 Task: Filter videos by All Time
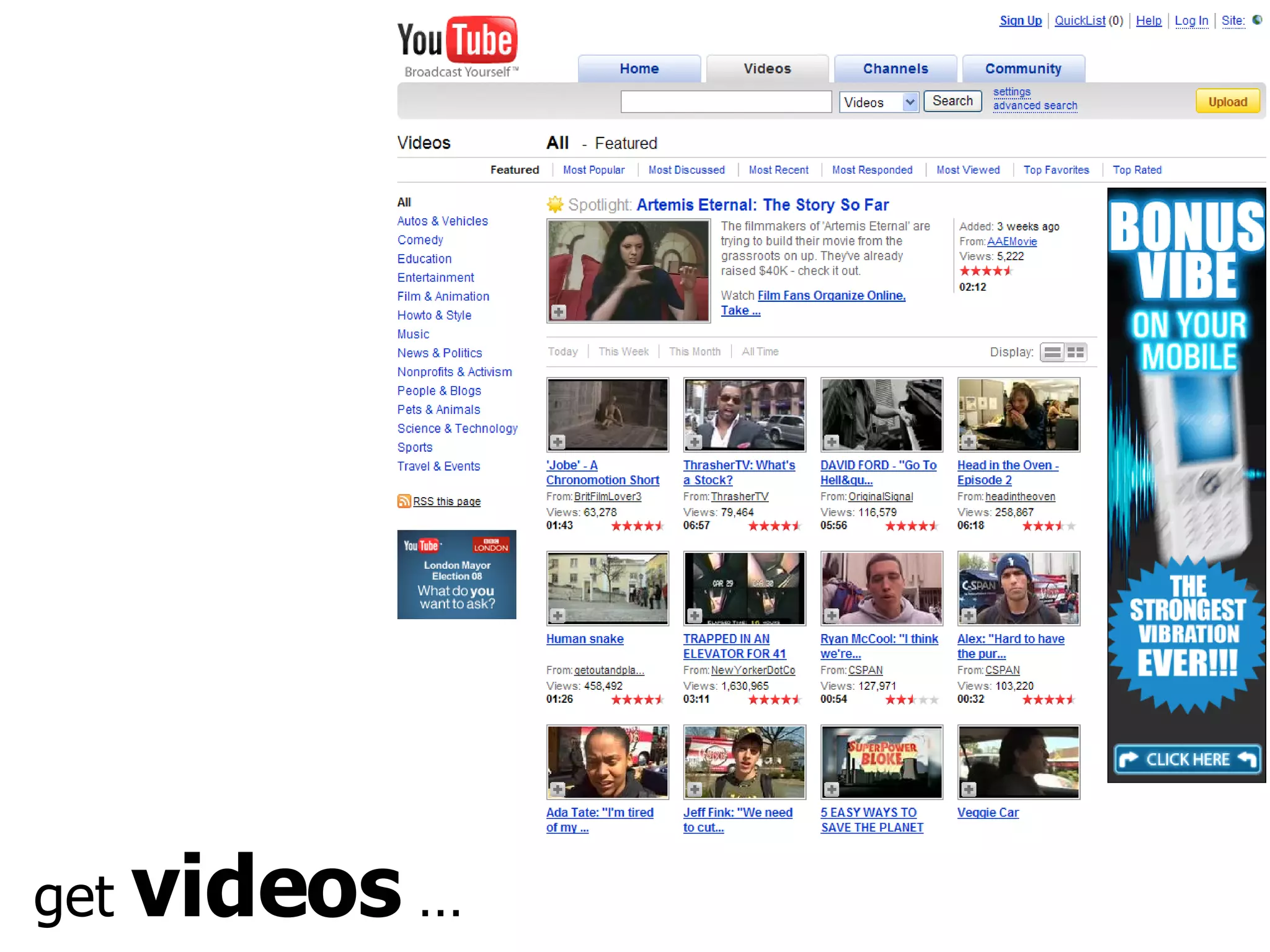click(760, 351)
